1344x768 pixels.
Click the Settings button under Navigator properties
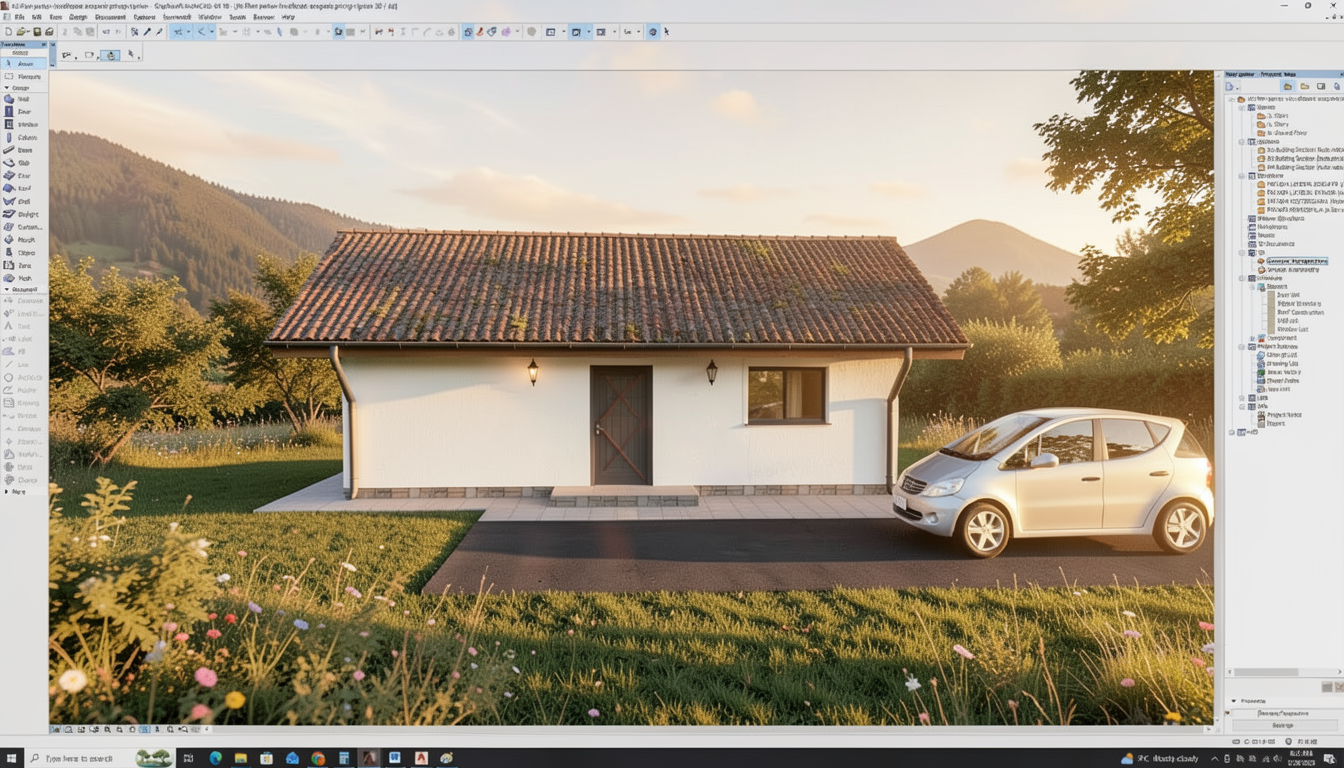pyautogui.click(x=1283, y=725)
